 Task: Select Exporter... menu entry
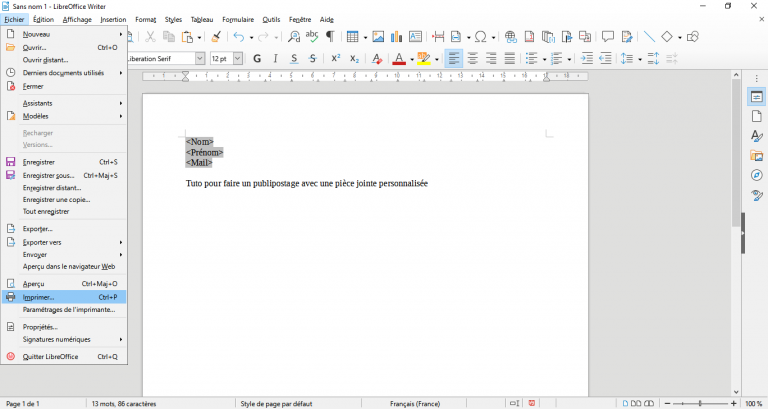point(64,229)
